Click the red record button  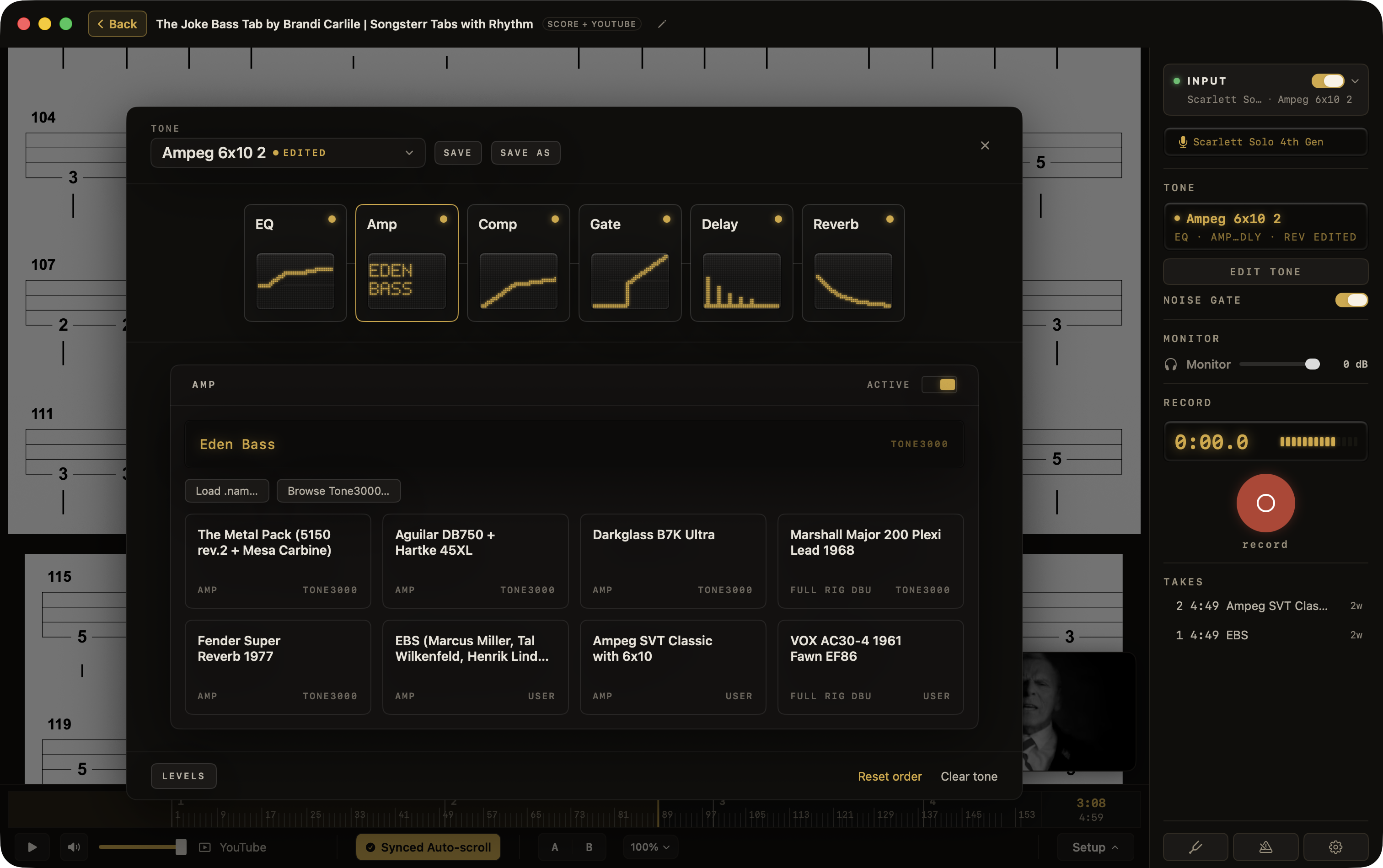coord(1265,503)
